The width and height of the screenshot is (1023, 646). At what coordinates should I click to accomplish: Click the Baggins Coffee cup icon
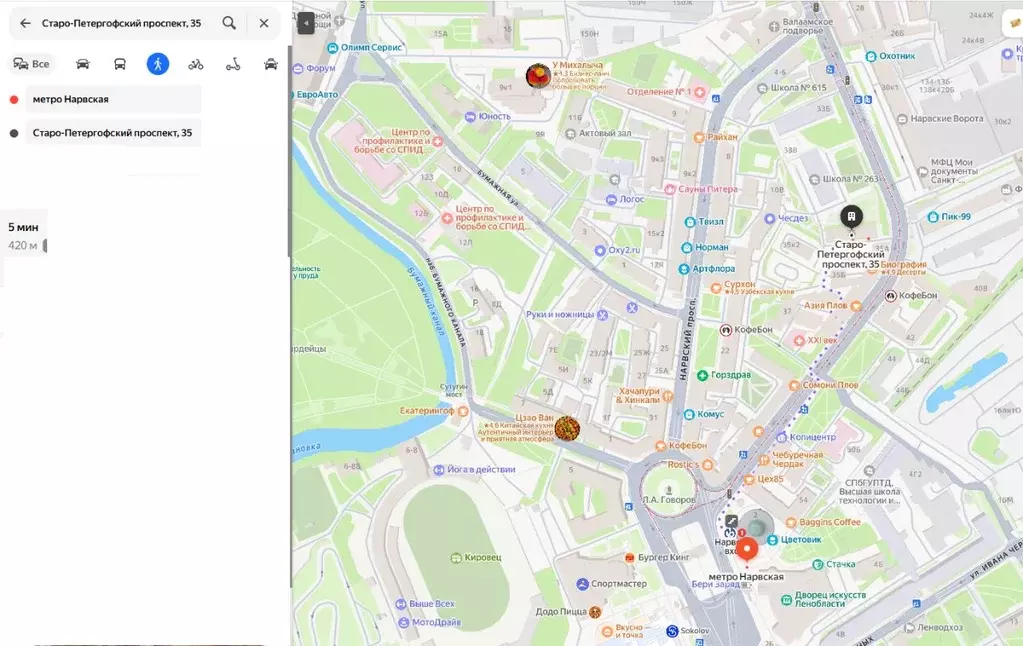[x=790, y=522]
